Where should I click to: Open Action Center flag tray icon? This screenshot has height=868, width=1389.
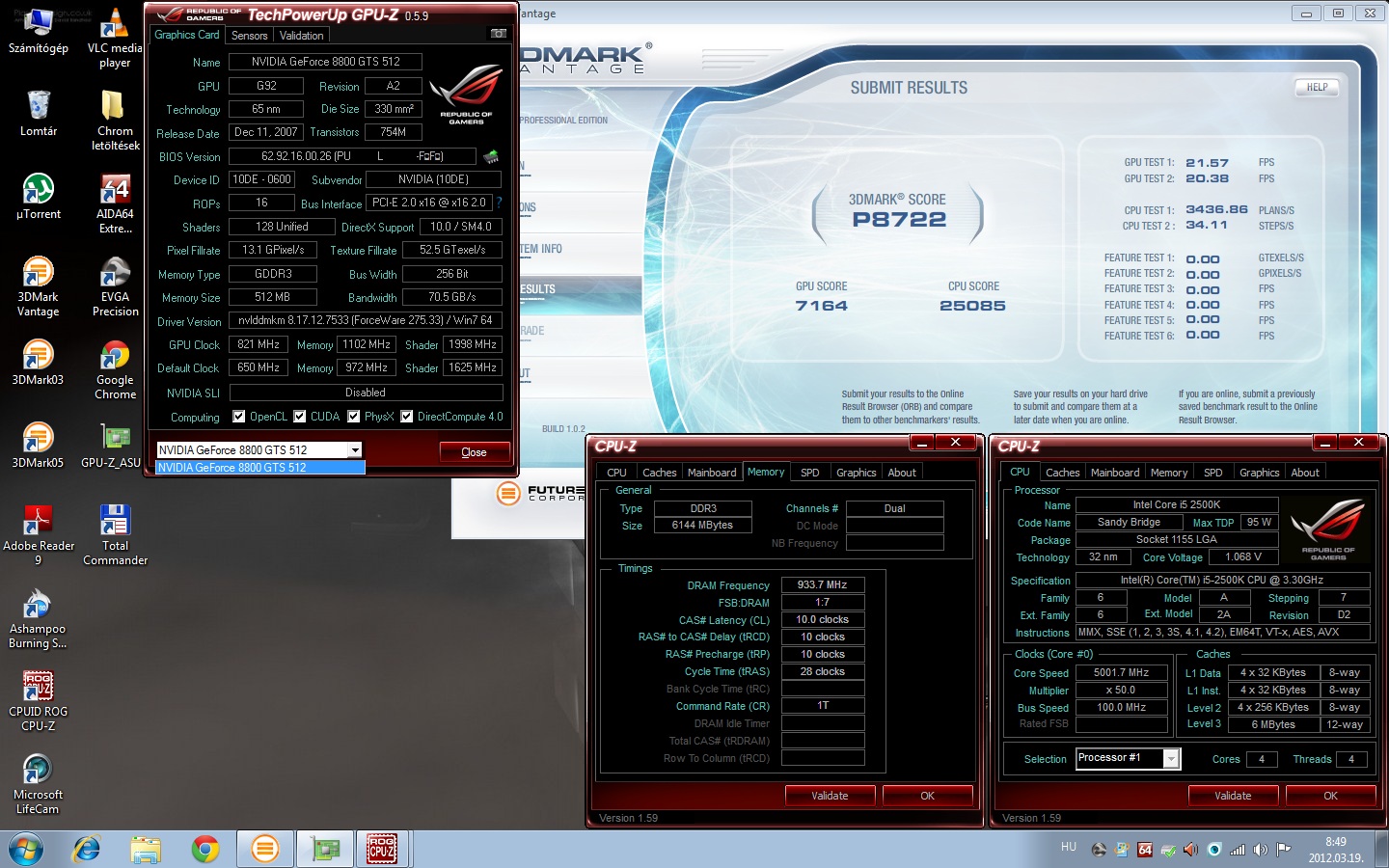point(1283,850)
